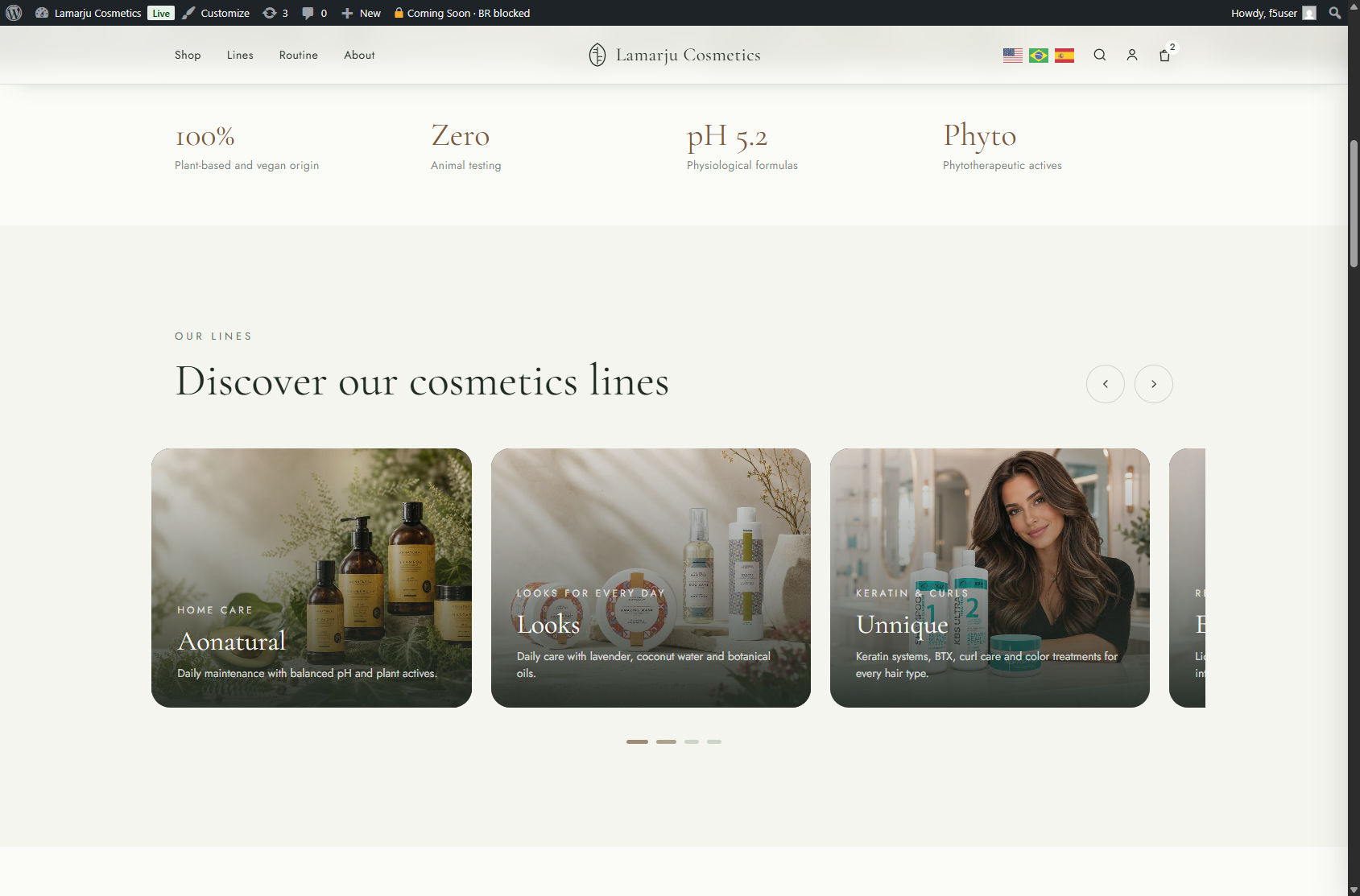Viewport: 1360px width, 896px height.
Task: Click the page vertical scrollbar thumb
Action: pyautogui.click(x=1354, y=204)
